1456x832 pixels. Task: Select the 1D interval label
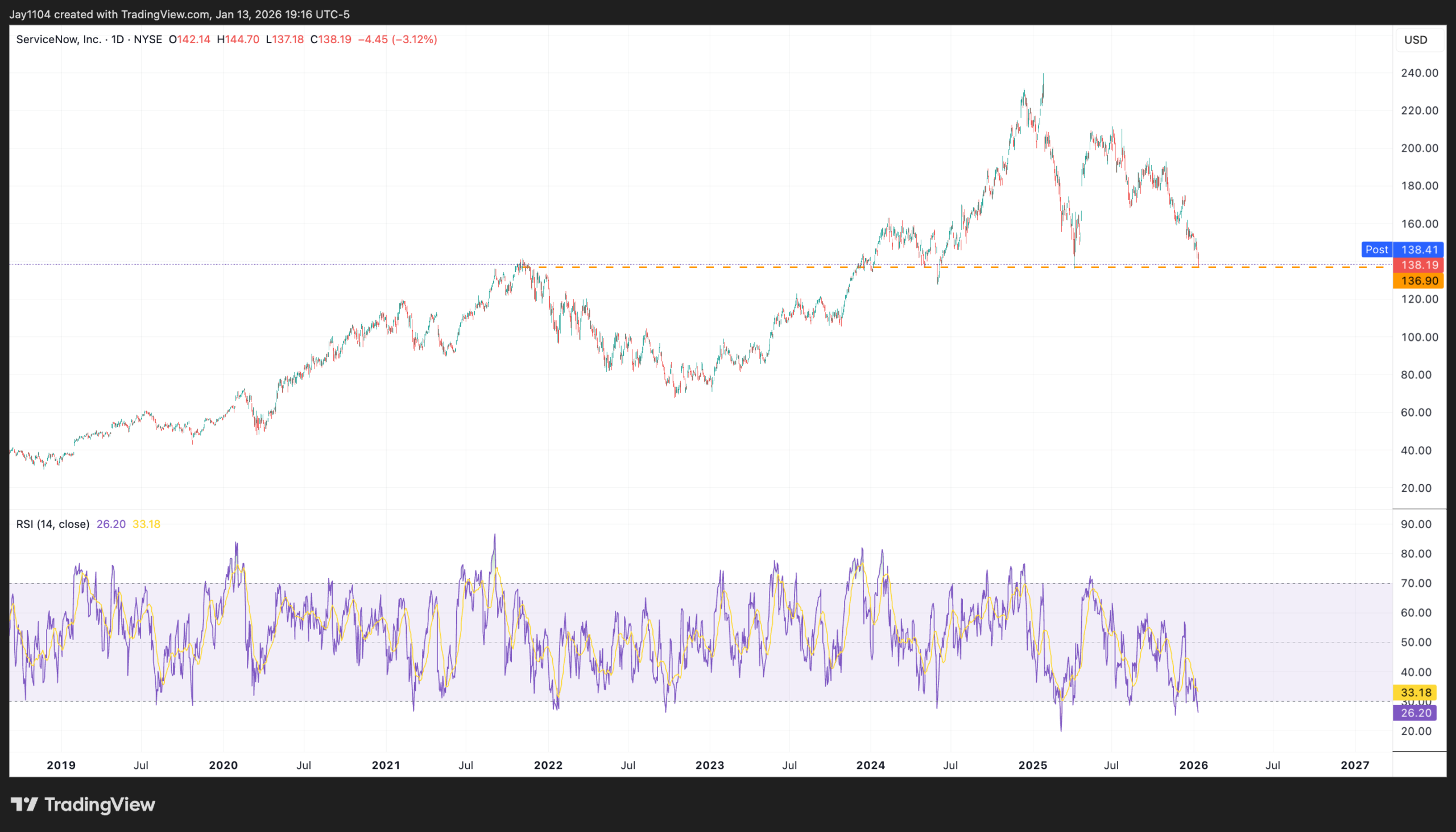[117, 39]
